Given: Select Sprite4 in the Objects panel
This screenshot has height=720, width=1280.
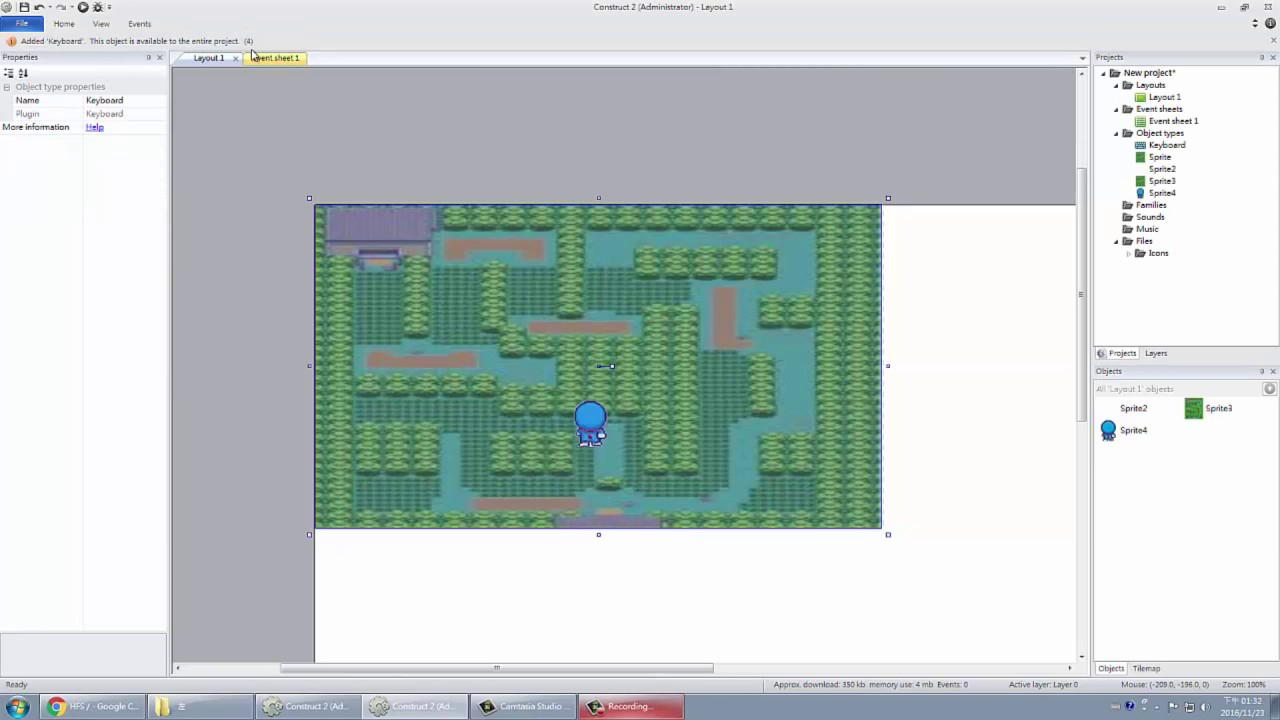Looking at the screenshot, I should click(1124, 430).
